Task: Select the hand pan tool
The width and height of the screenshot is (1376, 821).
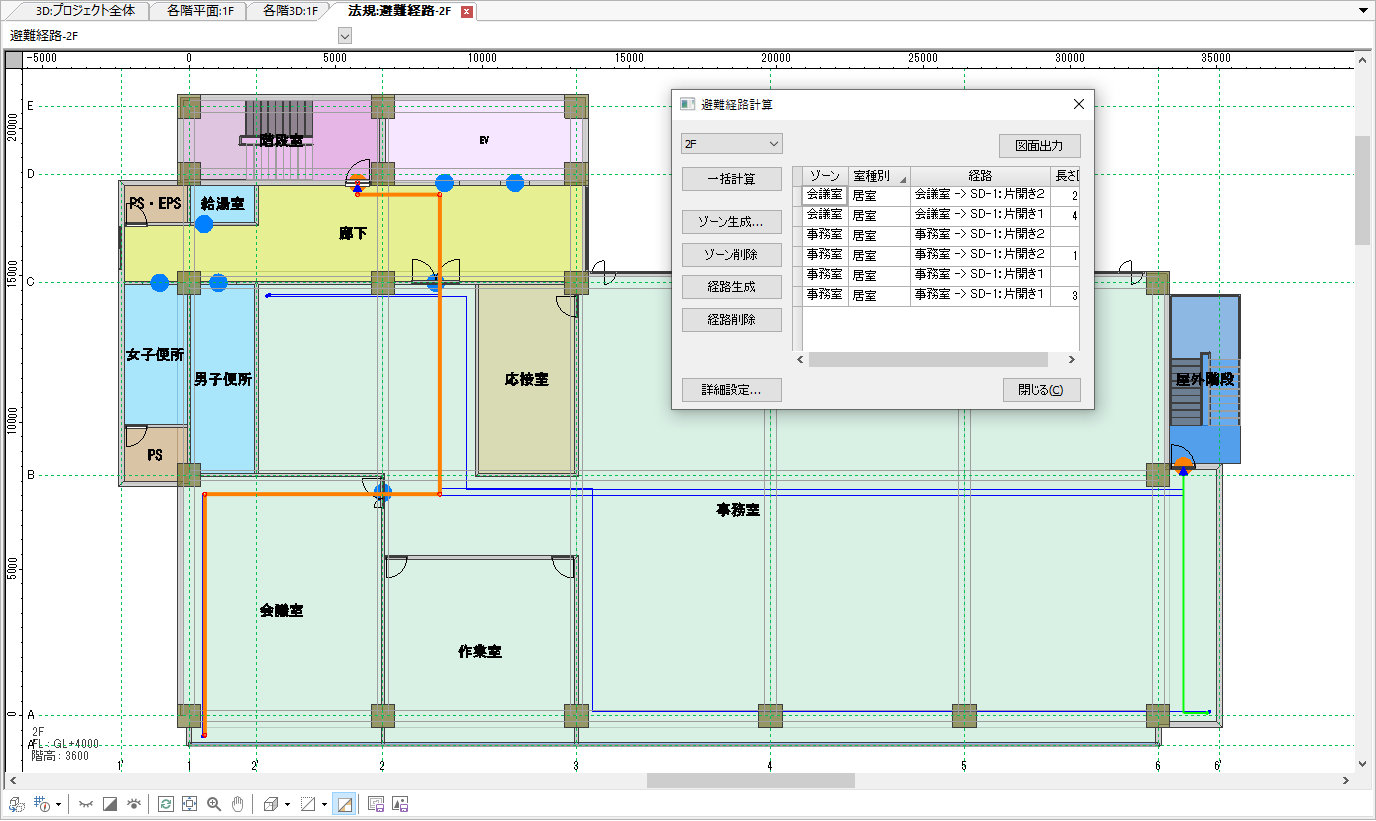Action: click(238, 804)
